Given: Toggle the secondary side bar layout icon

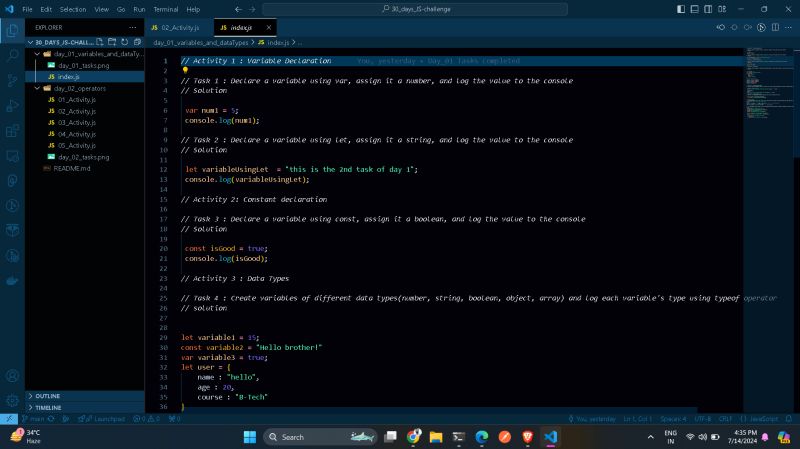Looking at the screenshot, I should coord(708,9).
